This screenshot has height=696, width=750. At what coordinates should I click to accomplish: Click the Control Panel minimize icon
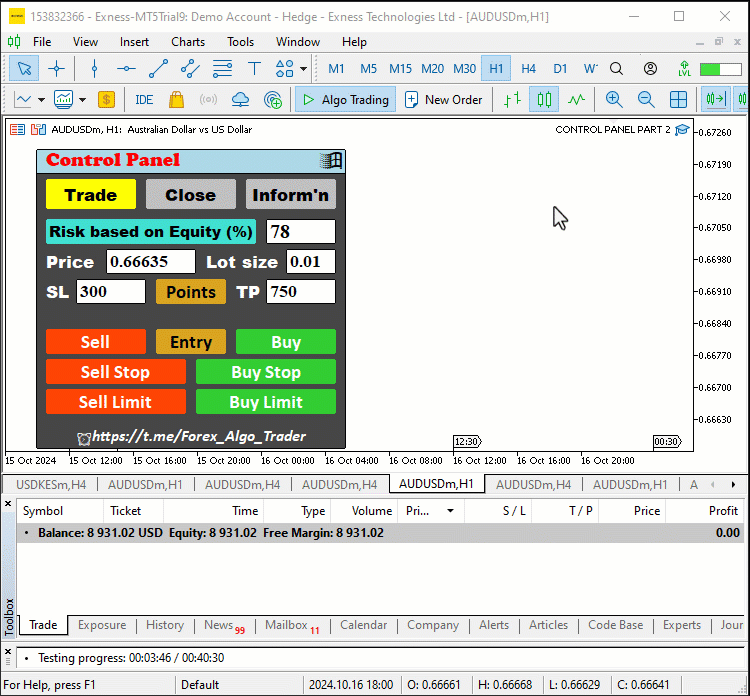[331, 160]
